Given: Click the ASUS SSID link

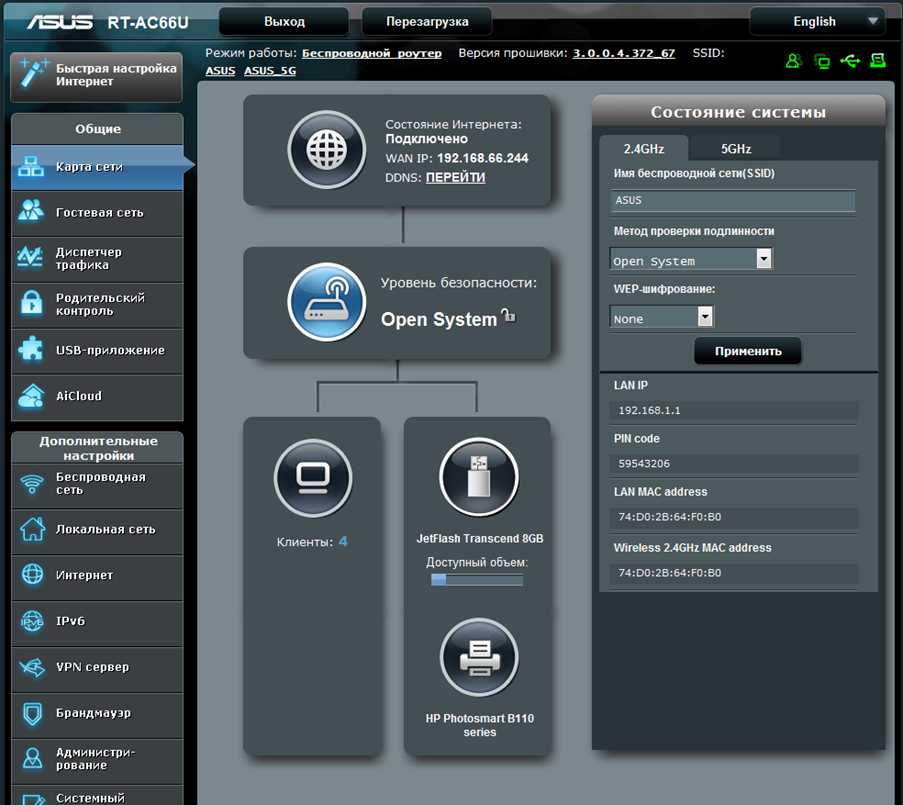Looking at the screenshot, I should (x=220, y=71).
